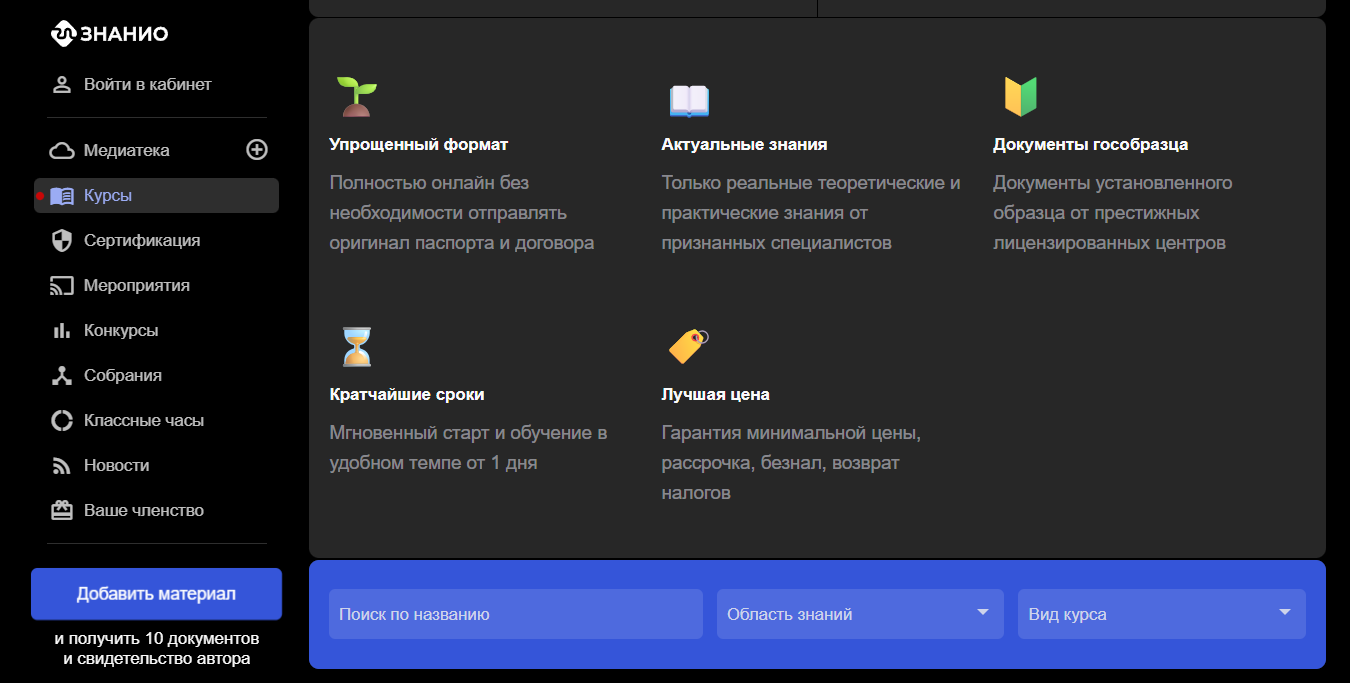Click the price tag icon above Лучшая цена
1350x683 pixels.
[688, 346]
